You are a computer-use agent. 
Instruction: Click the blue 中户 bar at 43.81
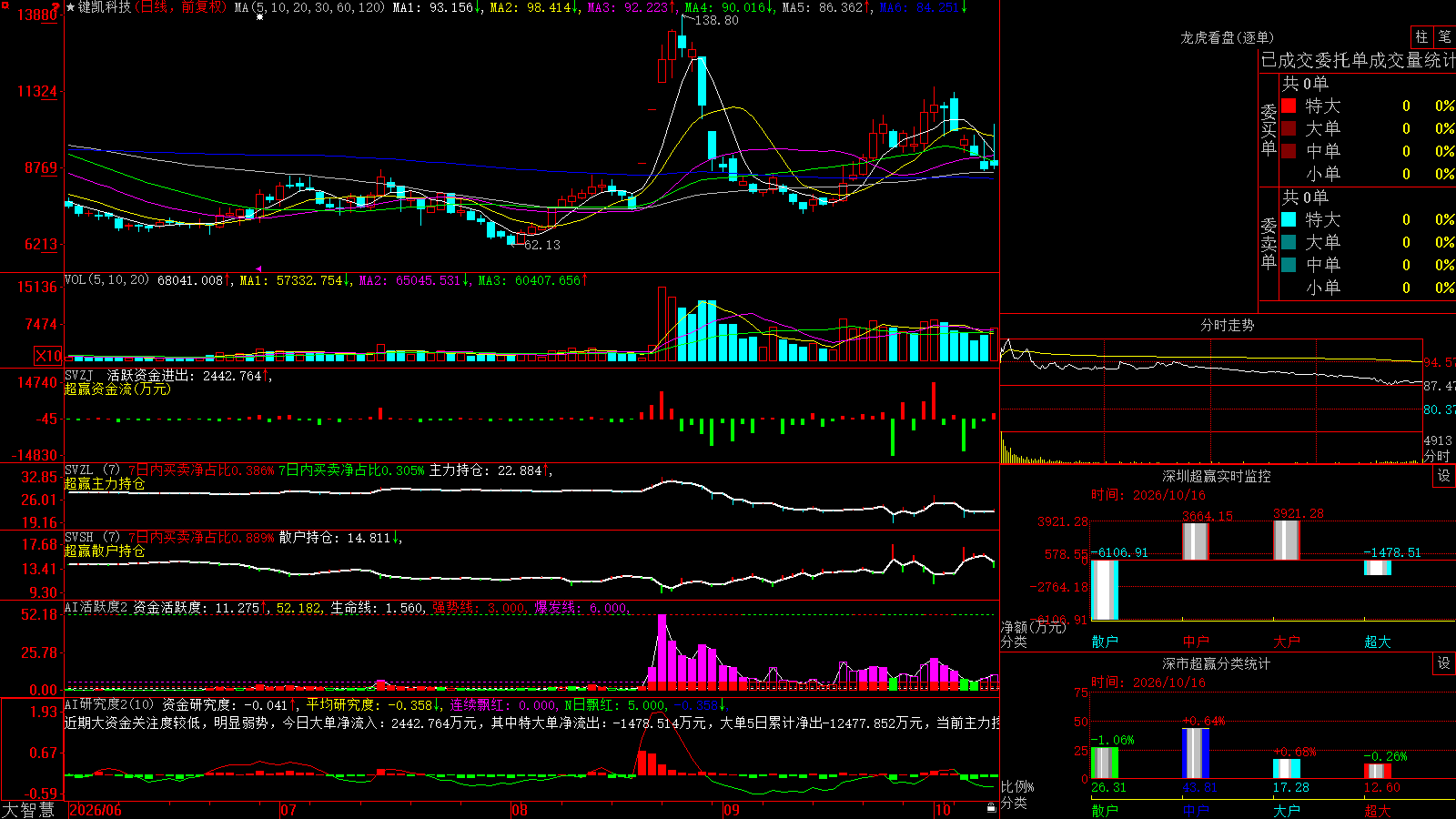click(1196, 753)
